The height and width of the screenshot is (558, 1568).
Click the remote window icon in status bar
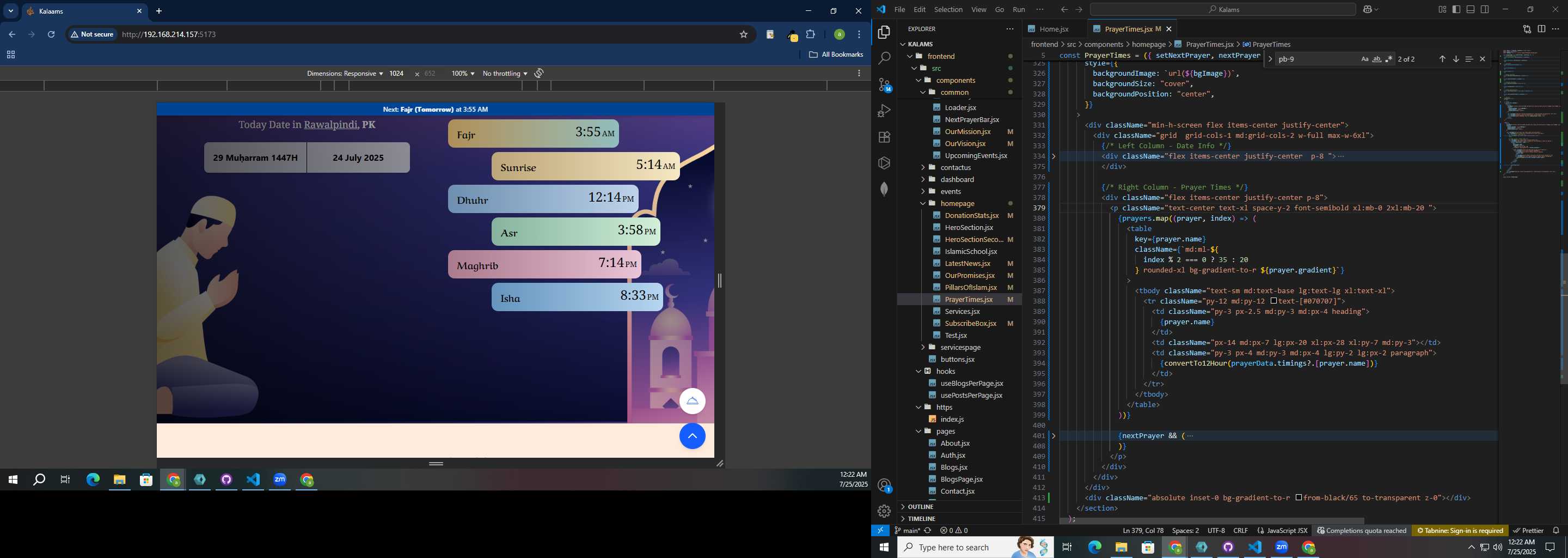[x=880, y=531]
